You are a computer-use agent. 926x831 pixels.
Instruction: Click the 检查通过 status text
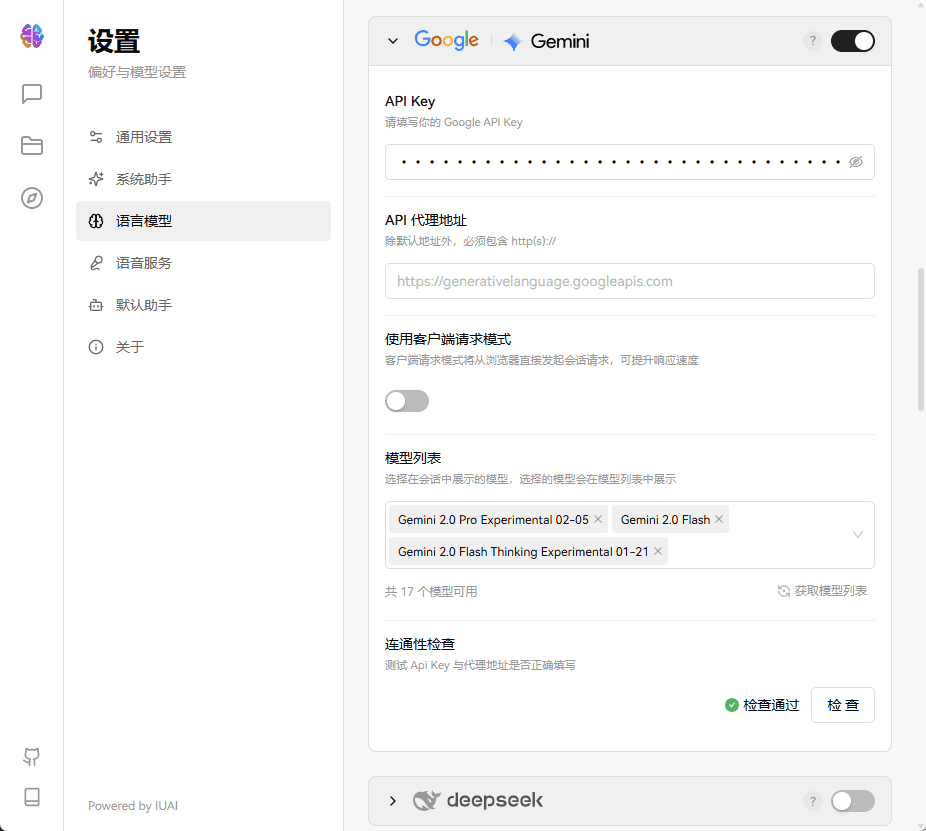coord(771,705)
